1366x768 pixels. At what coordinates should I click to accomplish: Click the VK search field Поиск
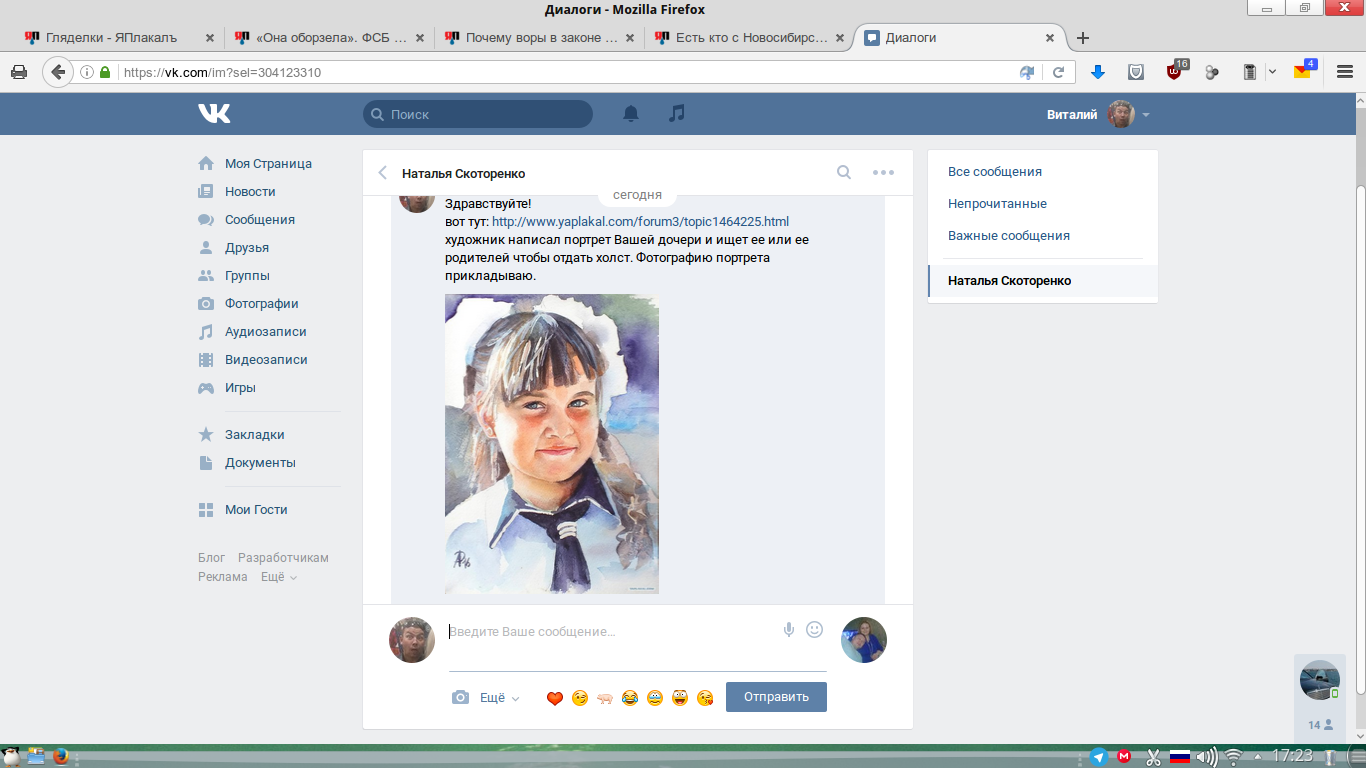pos(478,114)
